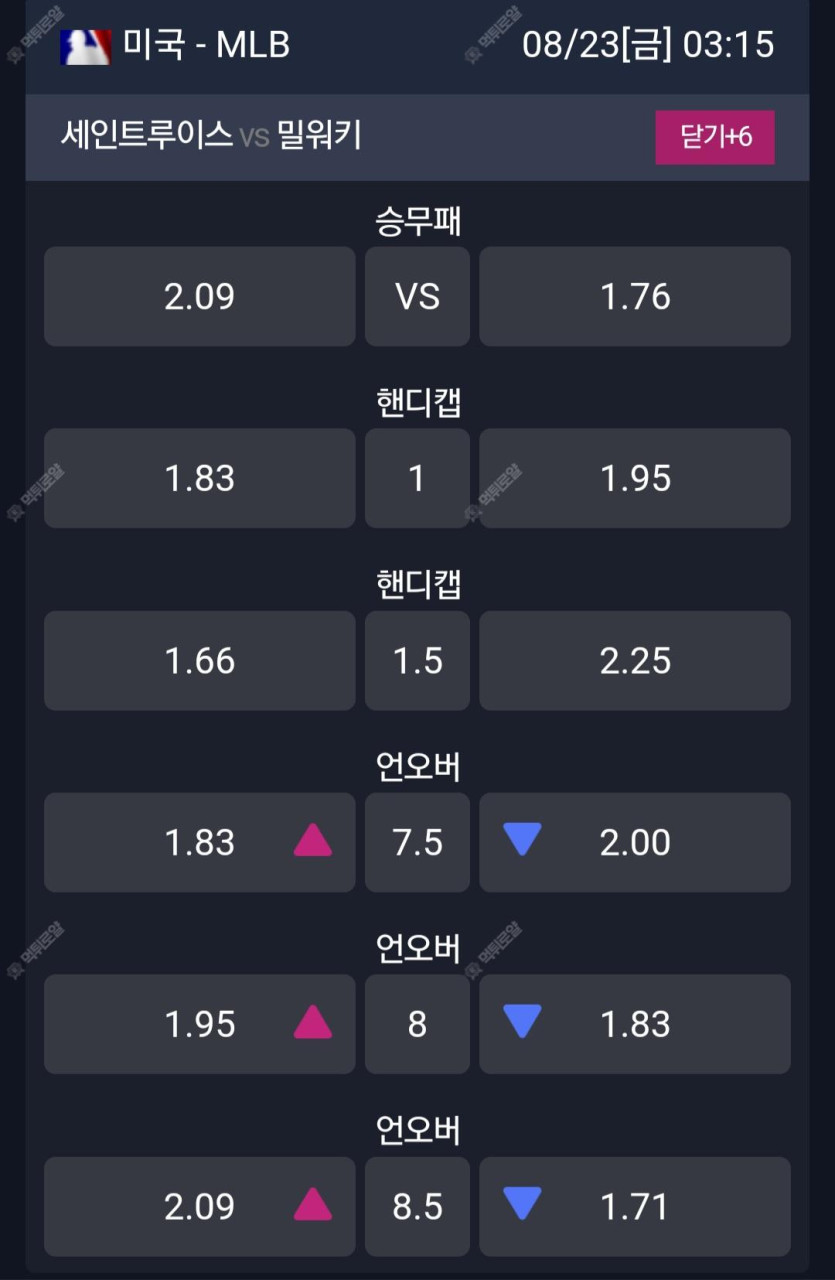Image resolution: width=835 pixels, height=1280 pixels.
Task: Click blue down-arrow in 7.5 over/under row
Action: coord(522,840)
